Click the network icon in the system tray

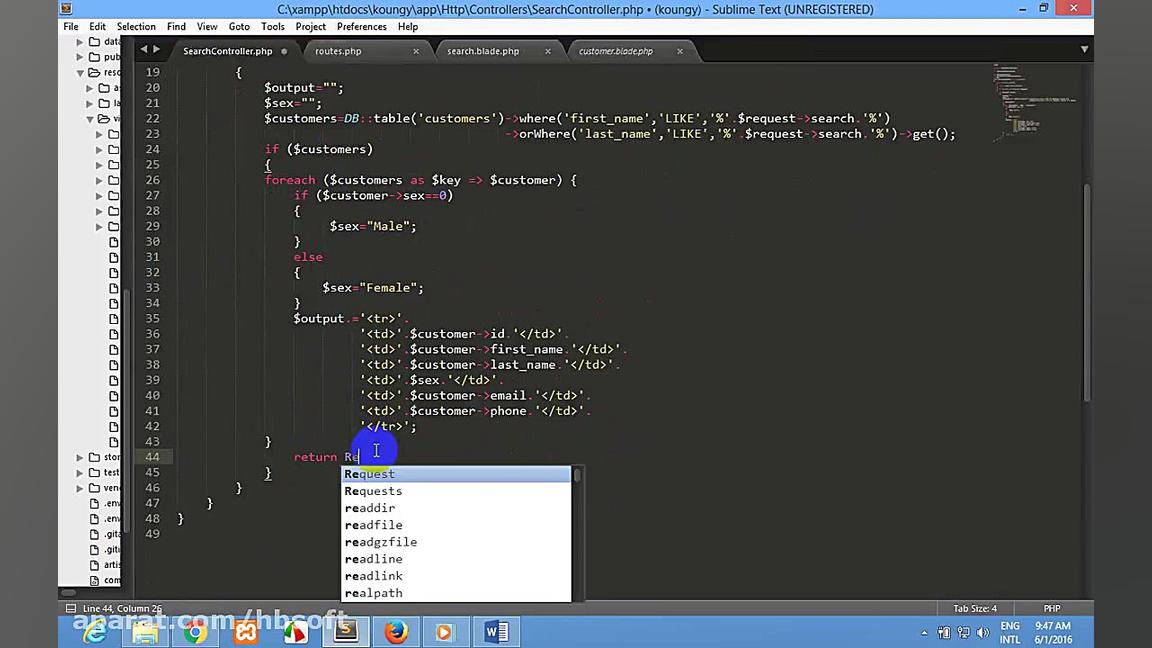click(963, 632)
